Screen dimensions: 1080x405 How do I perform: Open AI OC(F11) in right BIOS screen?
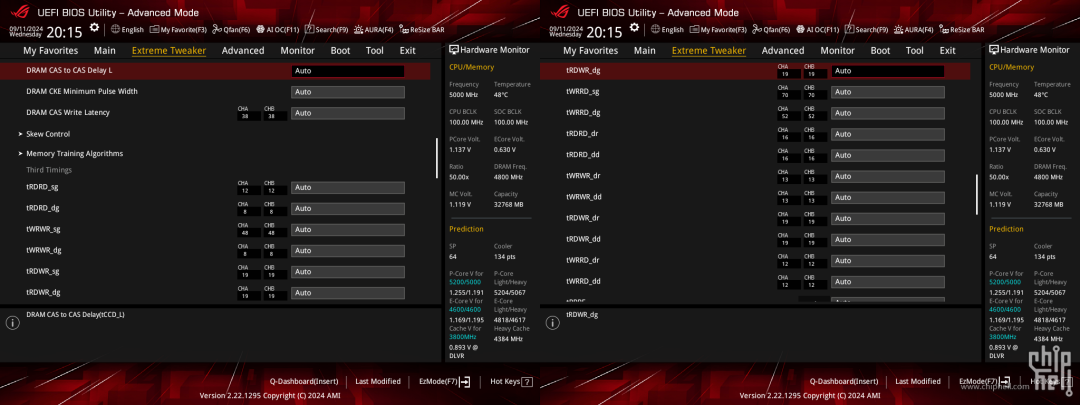coord(818,30)
